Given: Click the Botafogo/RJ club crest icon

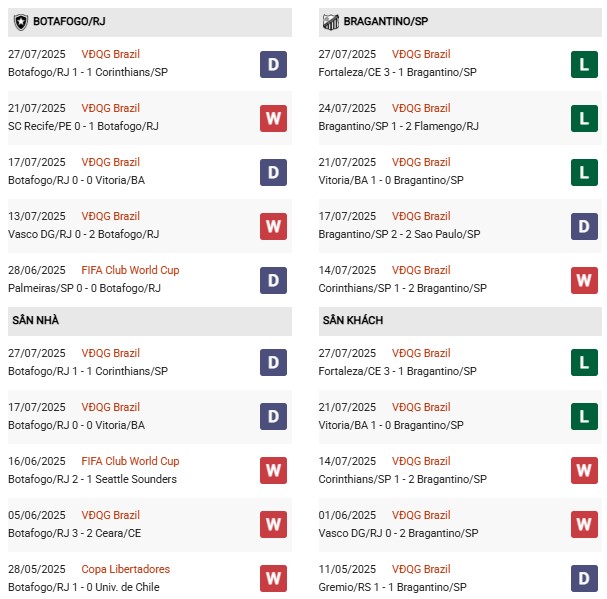Looking at the screenshot, I should coord(20,21).
